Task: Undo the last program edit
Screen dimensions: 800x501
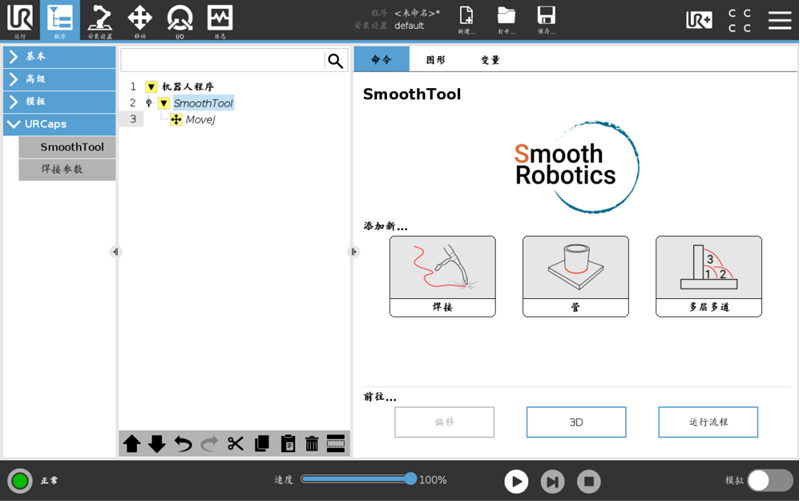Action: 183,444
